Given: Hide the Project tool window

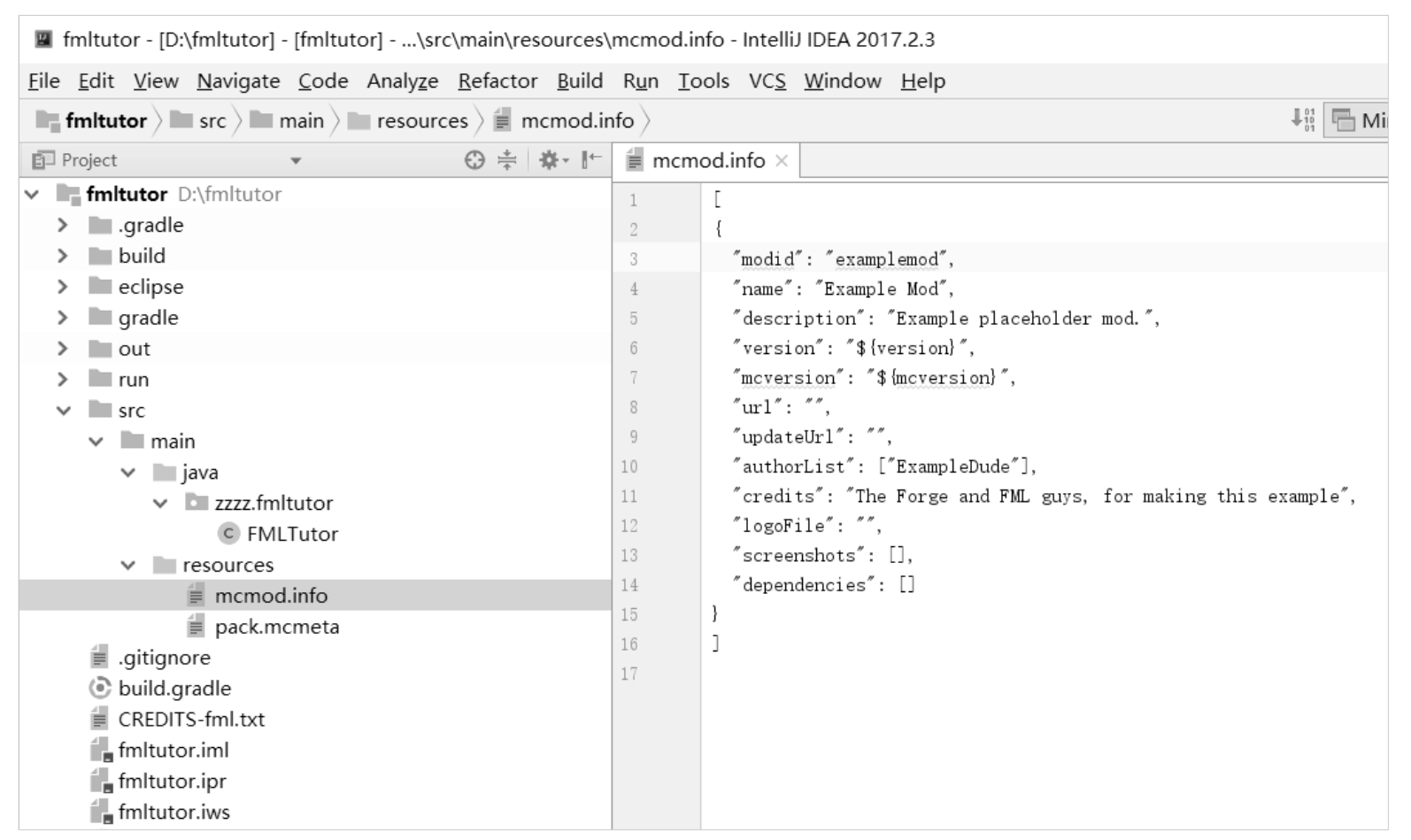Looking at the screenshot, I should click(591, 160).
